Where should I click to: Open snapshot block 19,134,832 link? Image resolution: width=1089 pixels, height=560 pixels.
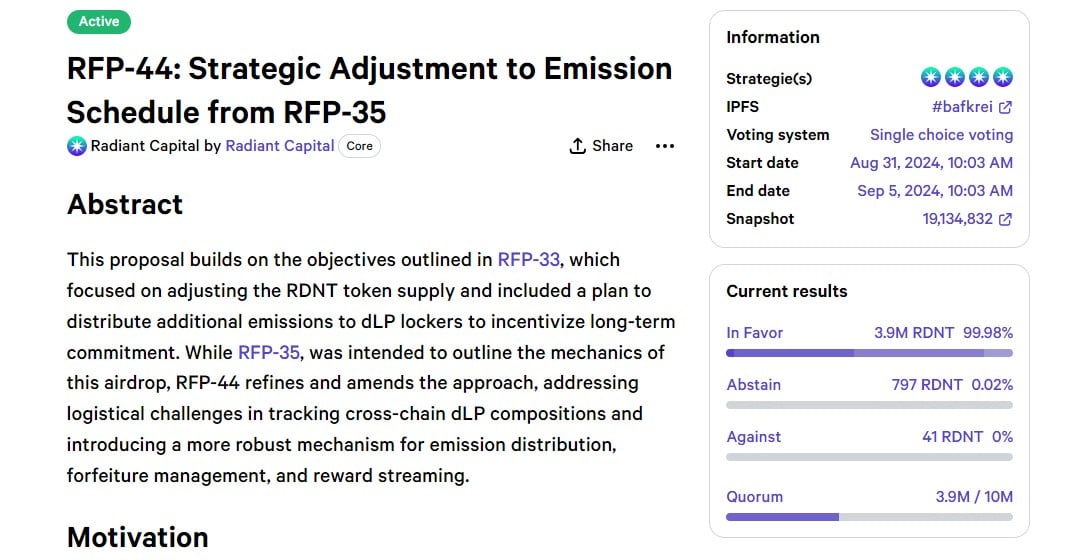pos(967,219)
